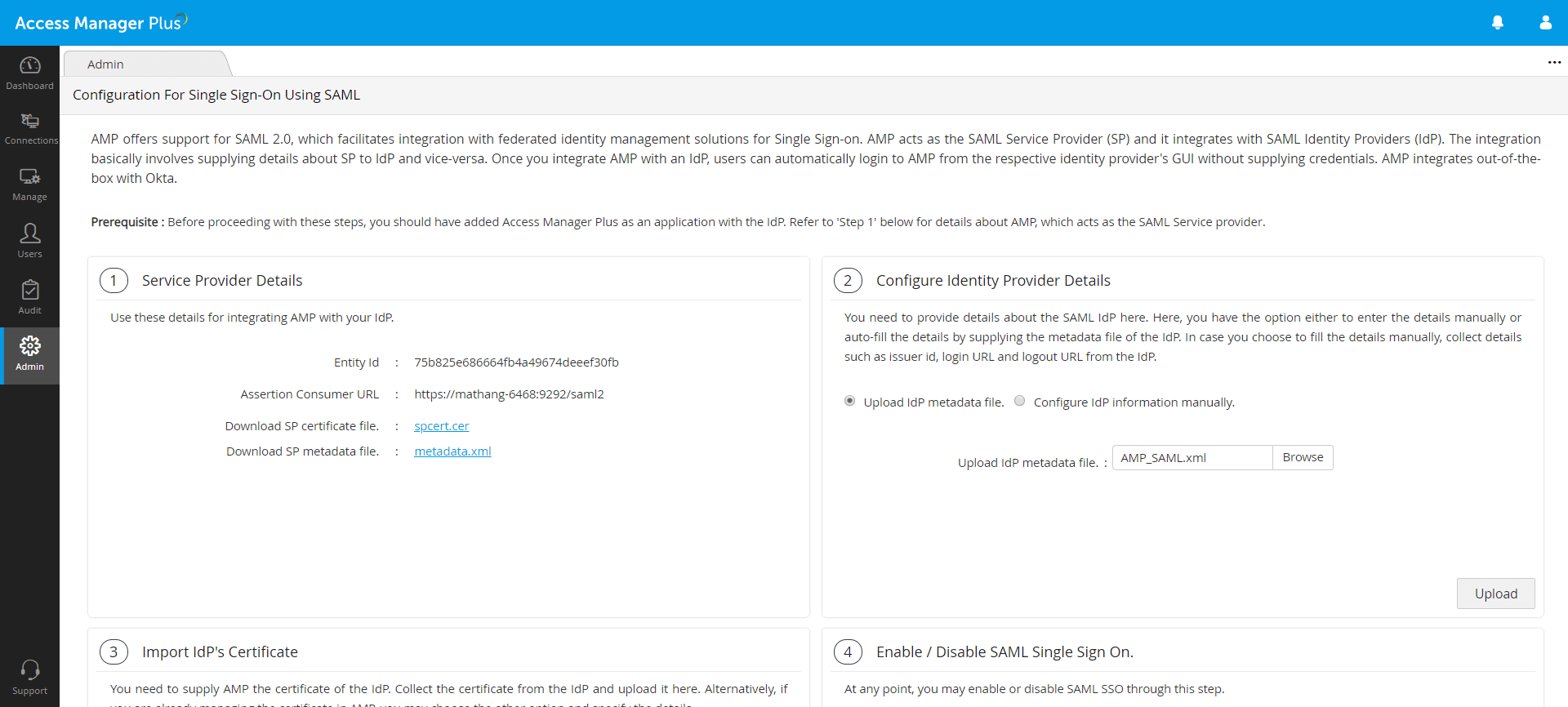Open the notifications bell icon
1568x707 pixels.
[1498, 23]
